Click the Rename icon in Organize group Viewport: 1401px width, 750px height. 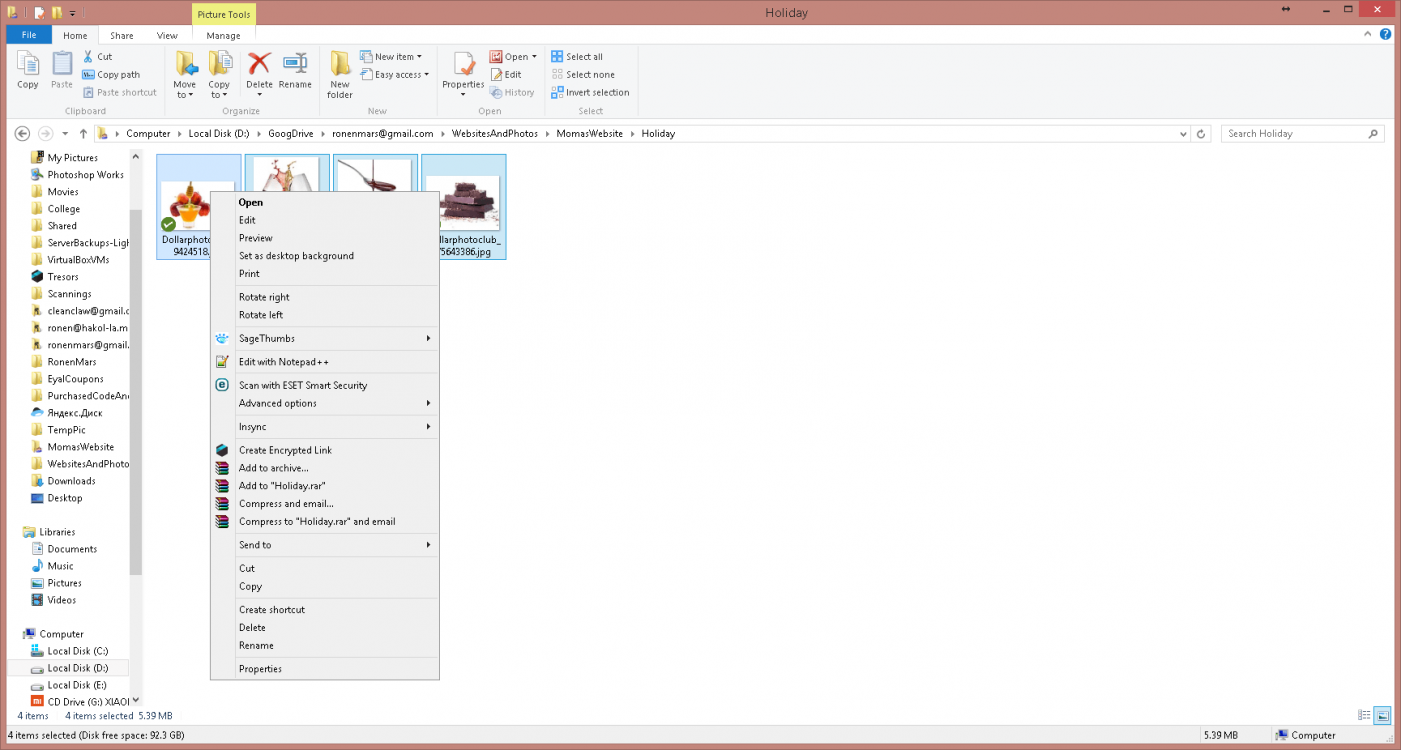coord(295,64)
